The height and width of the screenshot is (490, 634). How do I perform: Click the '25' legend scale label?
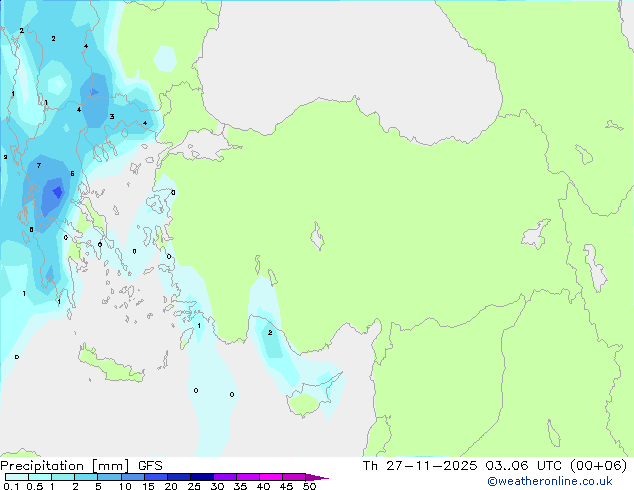coord(194,486)
